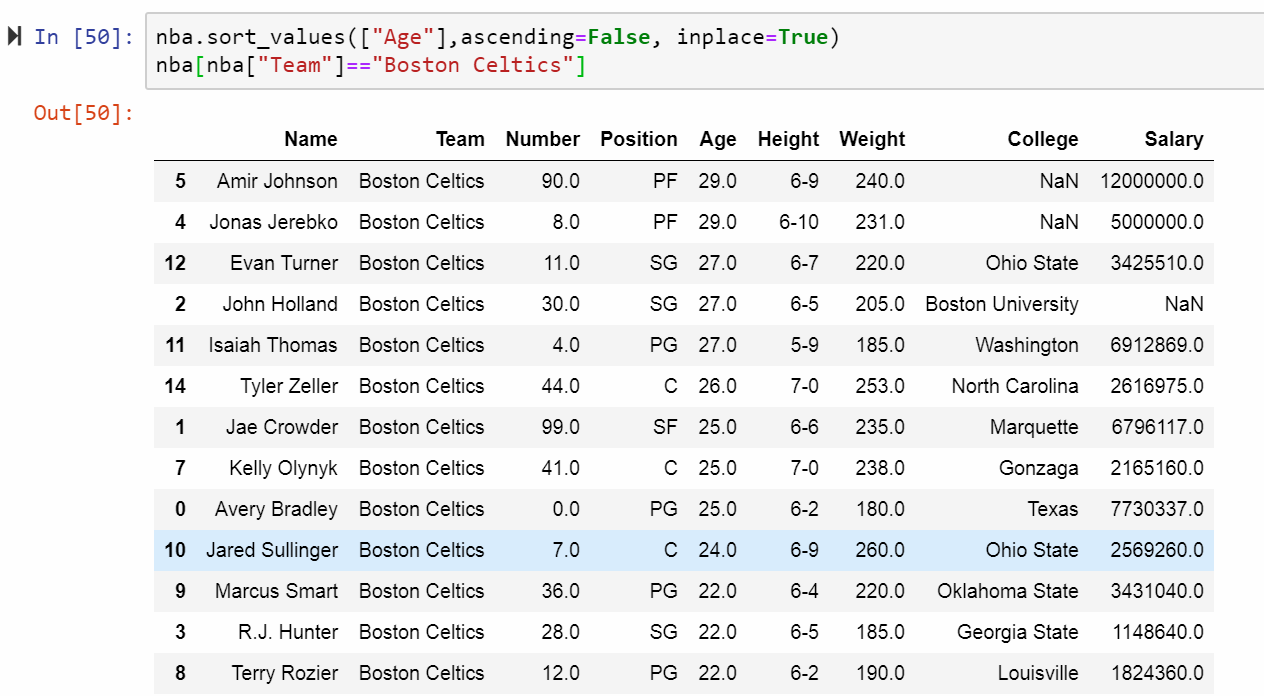
Task: Click salary value 1824360.0
Action: [1157, 673]
